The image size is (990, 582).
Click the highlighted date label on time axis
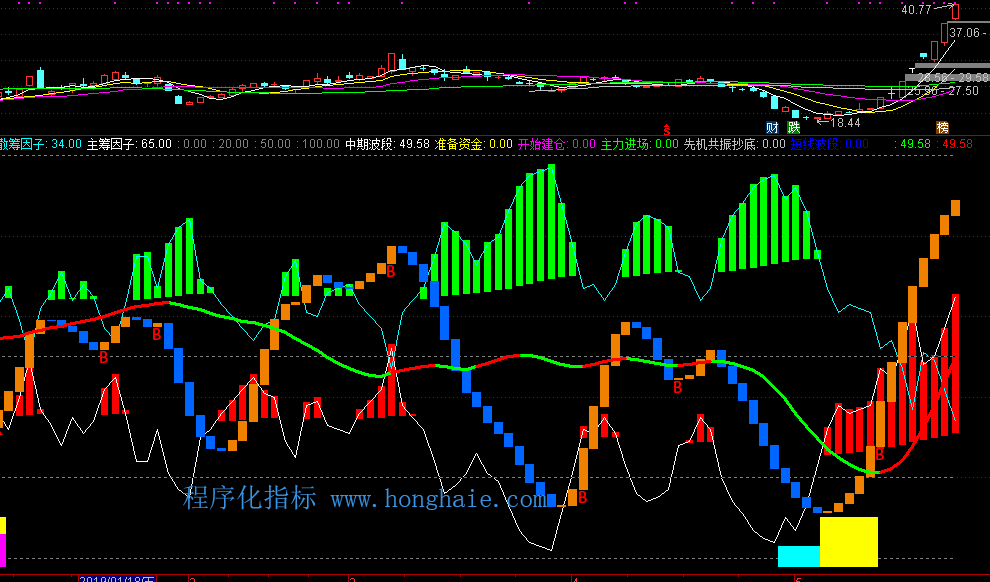(117, 578)
